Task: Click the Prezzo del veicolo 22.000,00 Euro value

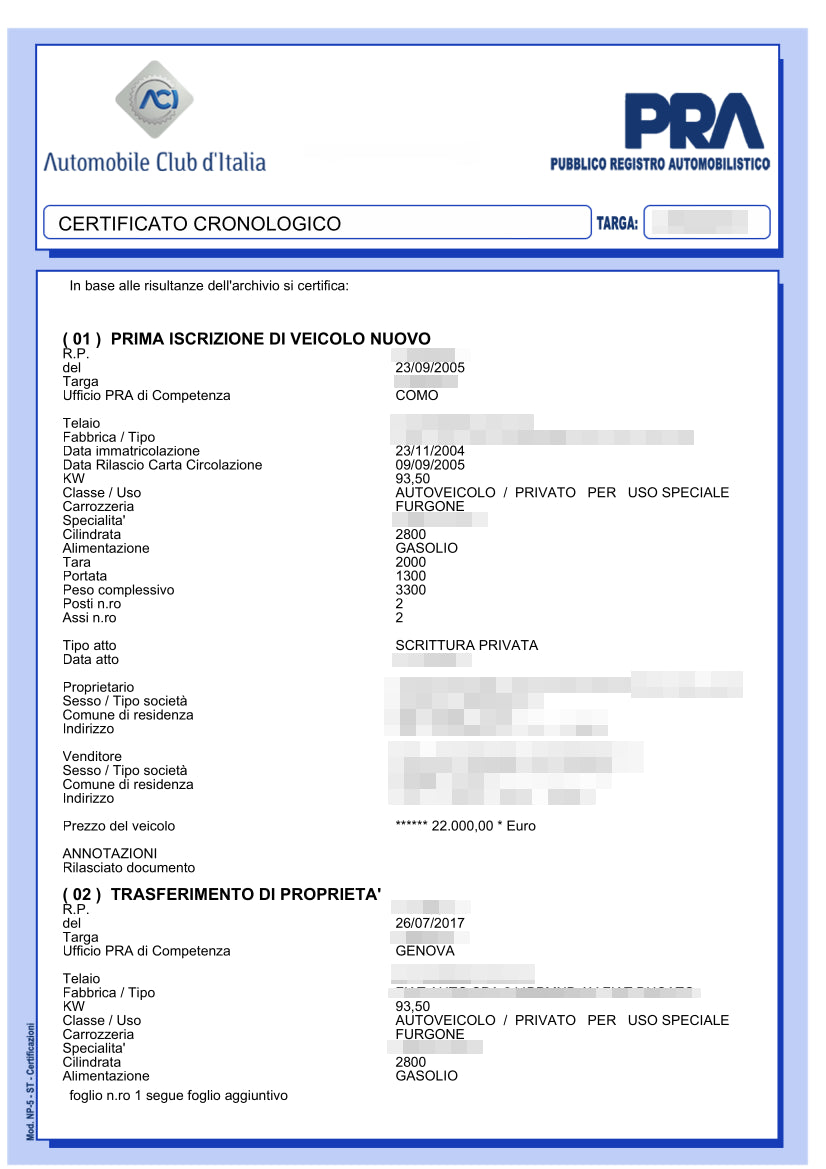Action: (464, 826)
